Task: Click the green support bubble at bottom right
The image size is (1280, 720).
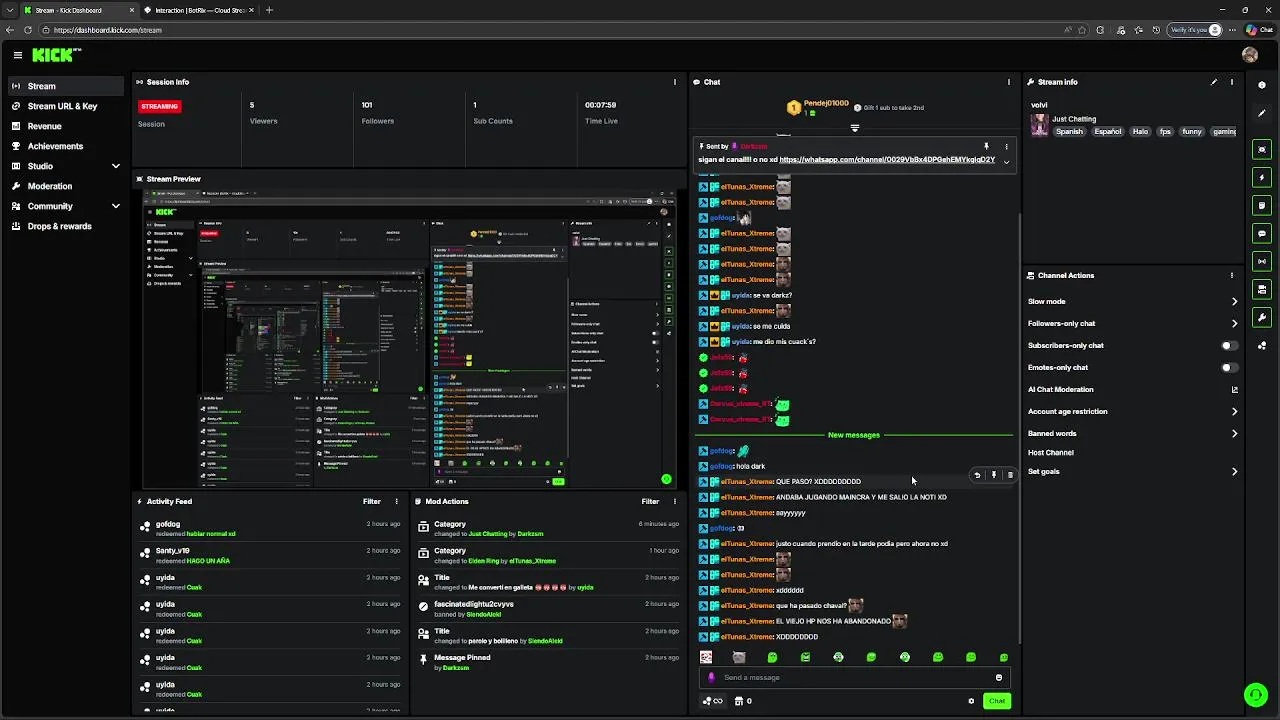Action: pos(1255,694)
